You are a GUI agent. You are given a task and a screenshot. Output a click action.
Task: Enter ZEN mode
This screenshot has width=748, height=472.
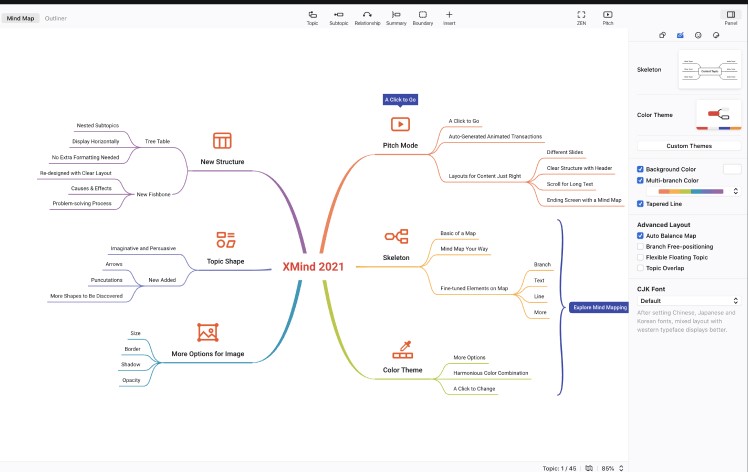581,18
